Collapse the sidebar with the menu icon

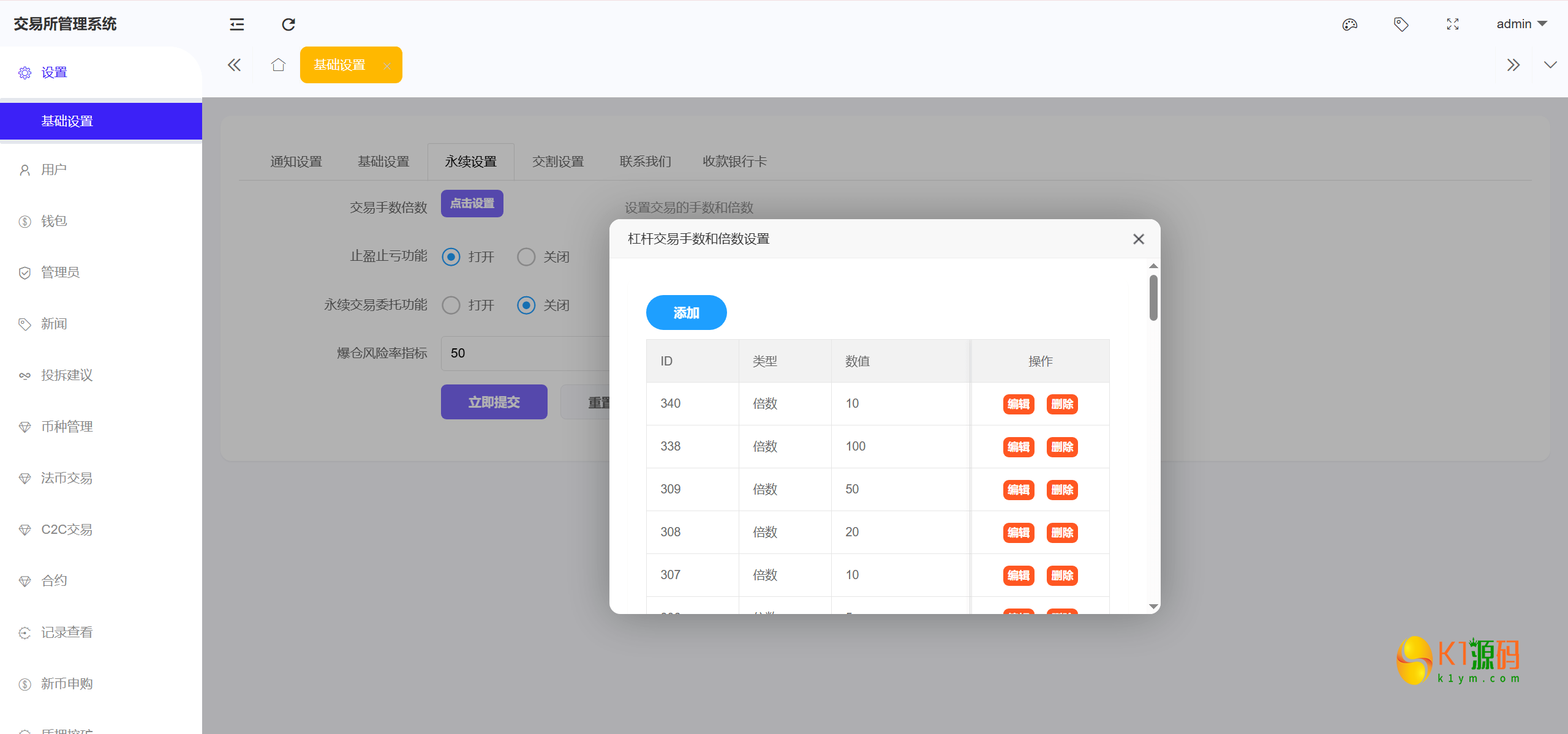(x=236, y=24)
